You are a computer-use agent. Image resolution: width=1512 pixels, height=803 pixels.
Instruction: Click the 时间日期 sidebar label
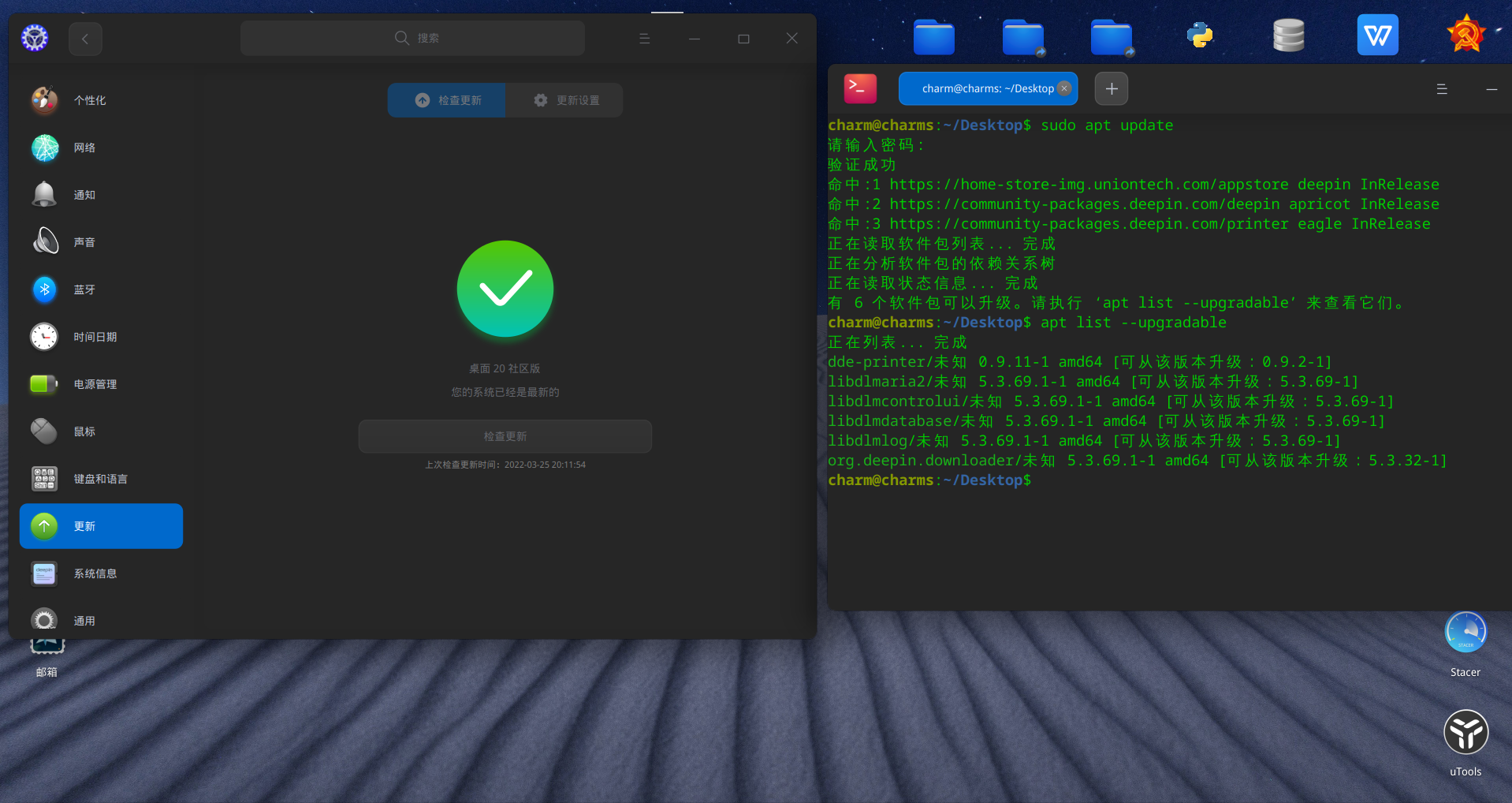tap(95, 337)
